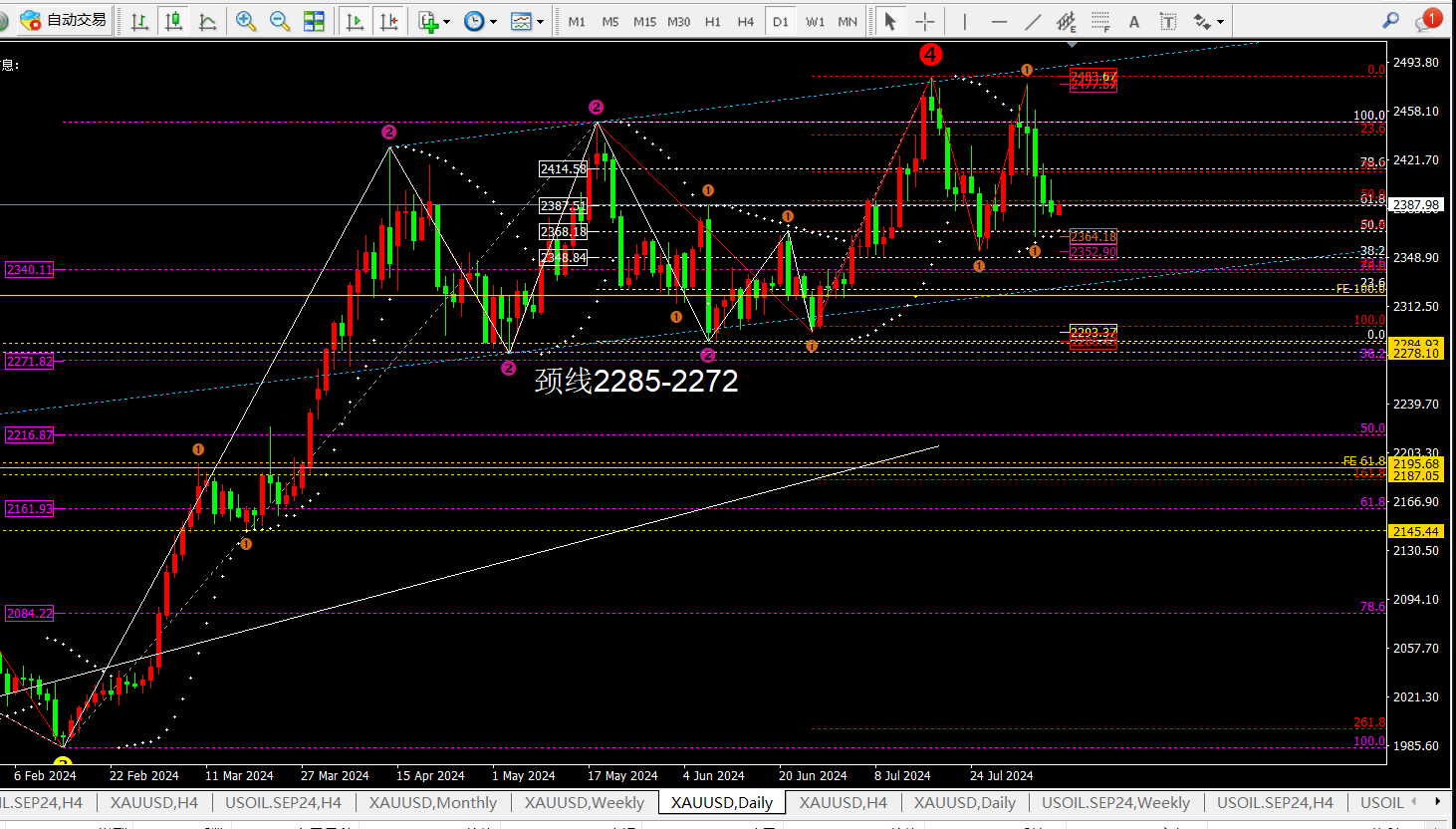Click current price tag 2387.98
1456x829 pixels.
coord(1416,205)
